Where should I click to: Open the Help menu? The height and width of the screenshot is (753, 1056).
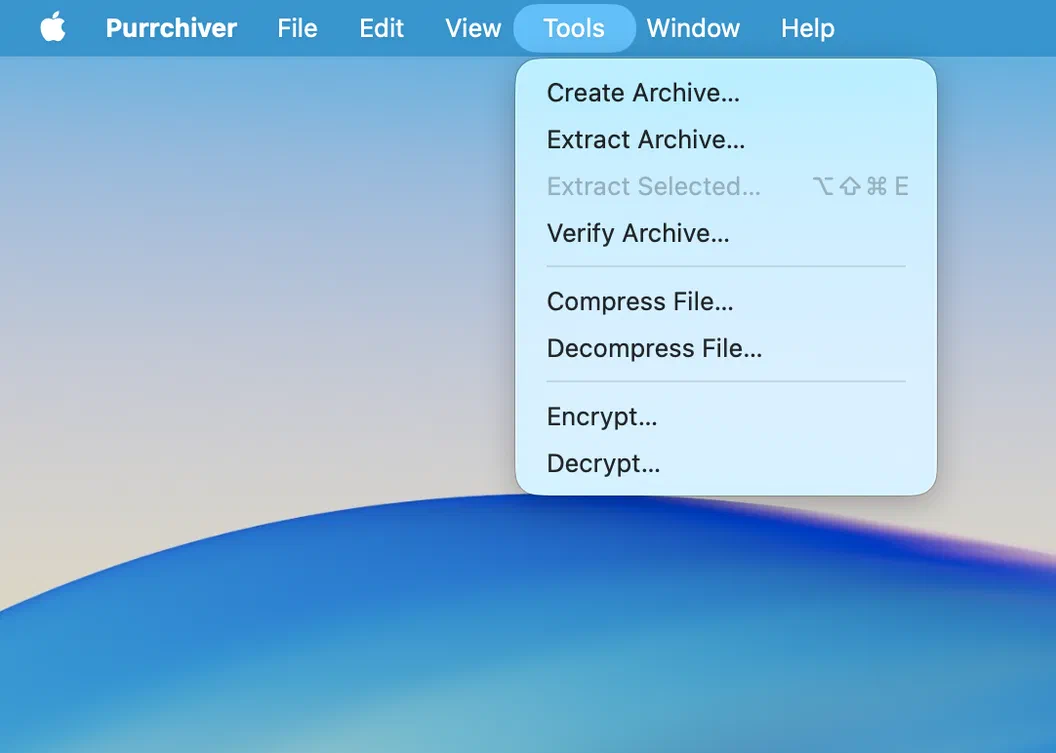point(807,28)
